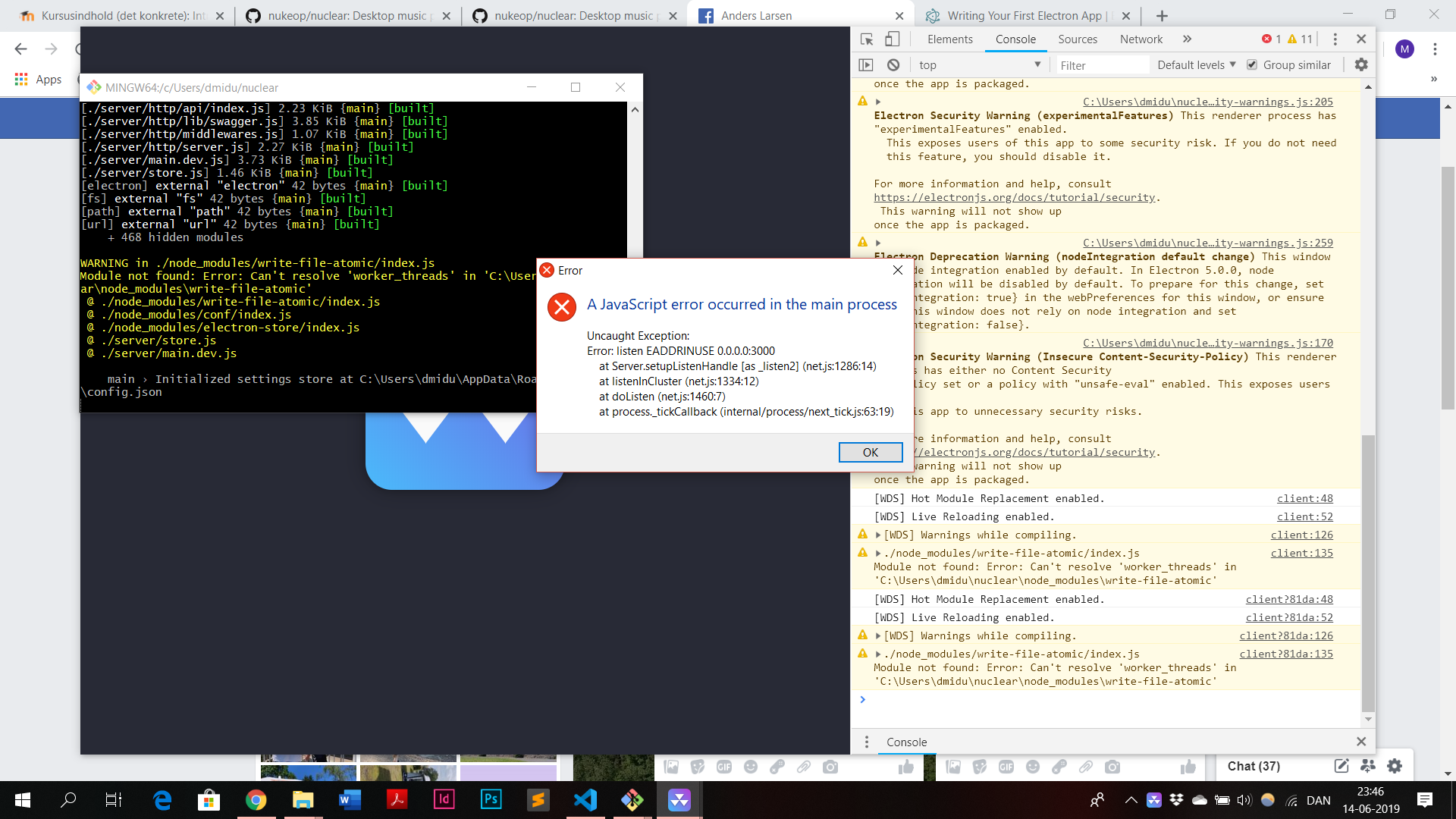Open Visual Studio Code from the taskbar

[x=585, y=799]
